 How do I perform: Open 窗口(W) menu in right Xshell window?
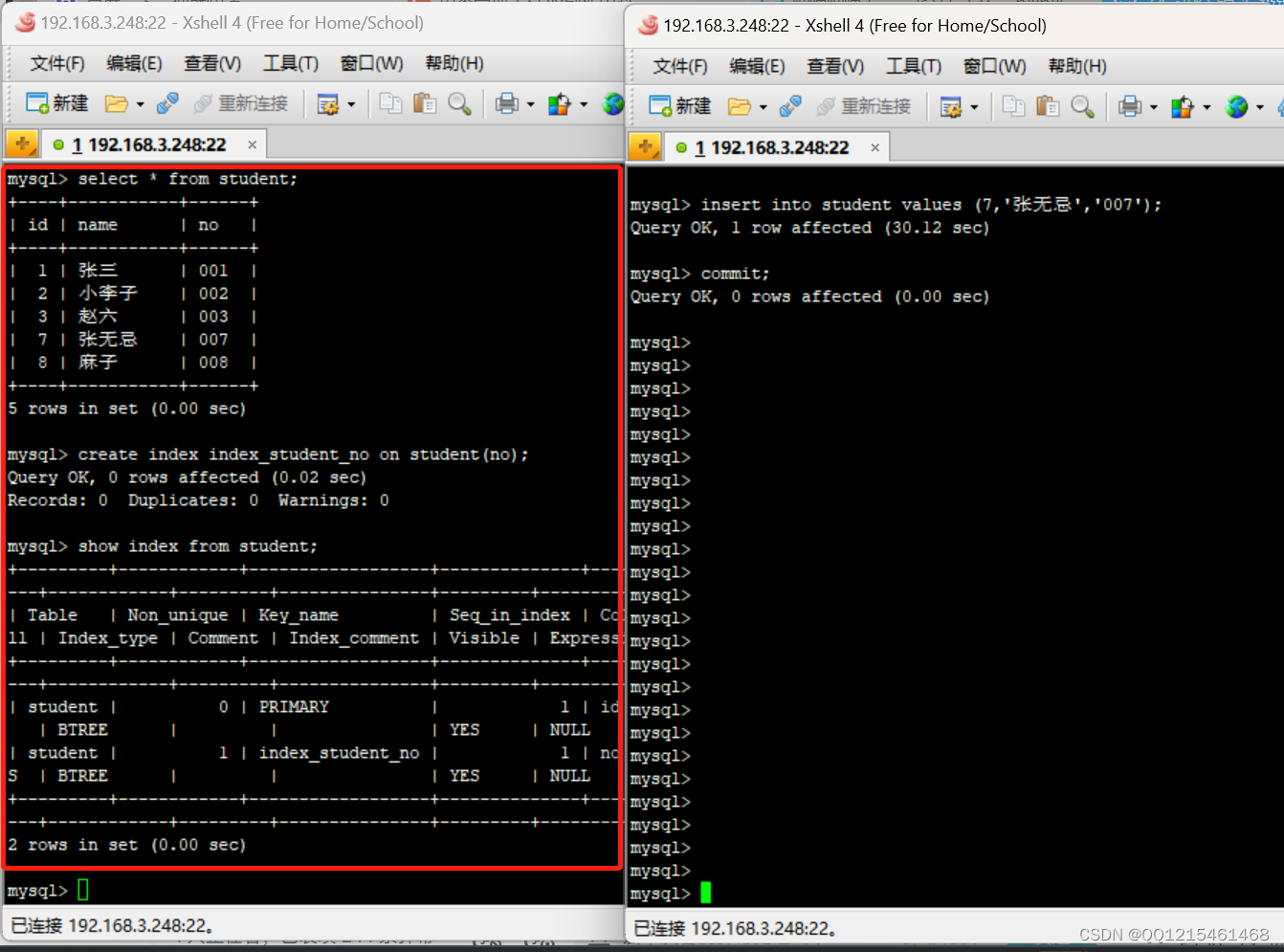994,66
